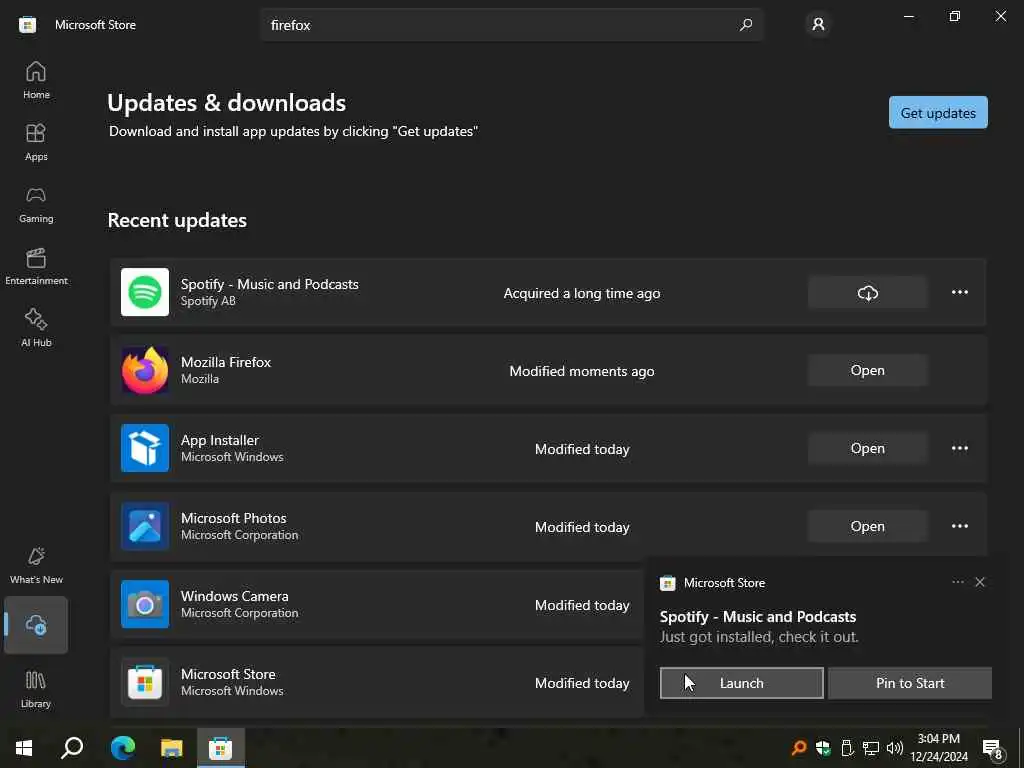Click 'Modified moments ago' status text
This screenshot has height=768, width=1024.
582,371
